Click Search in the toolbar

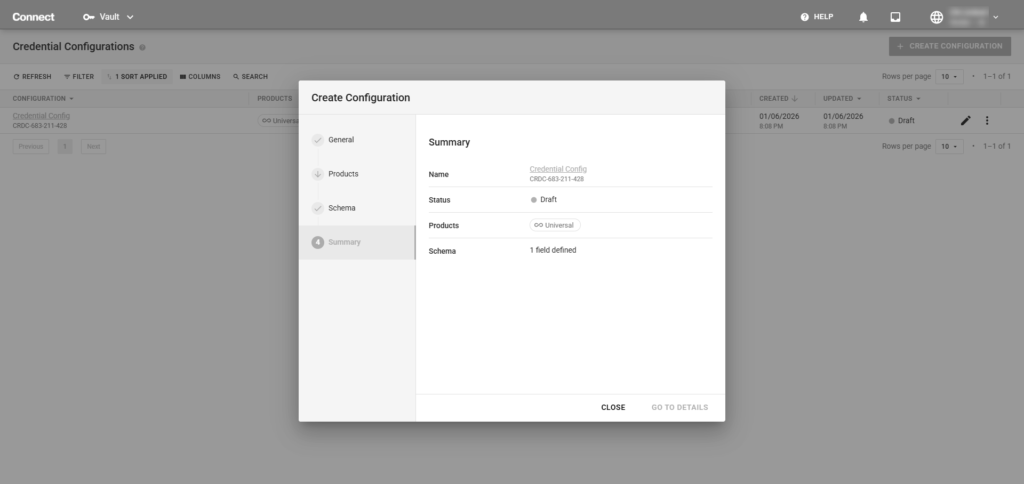tap(250, 76)
